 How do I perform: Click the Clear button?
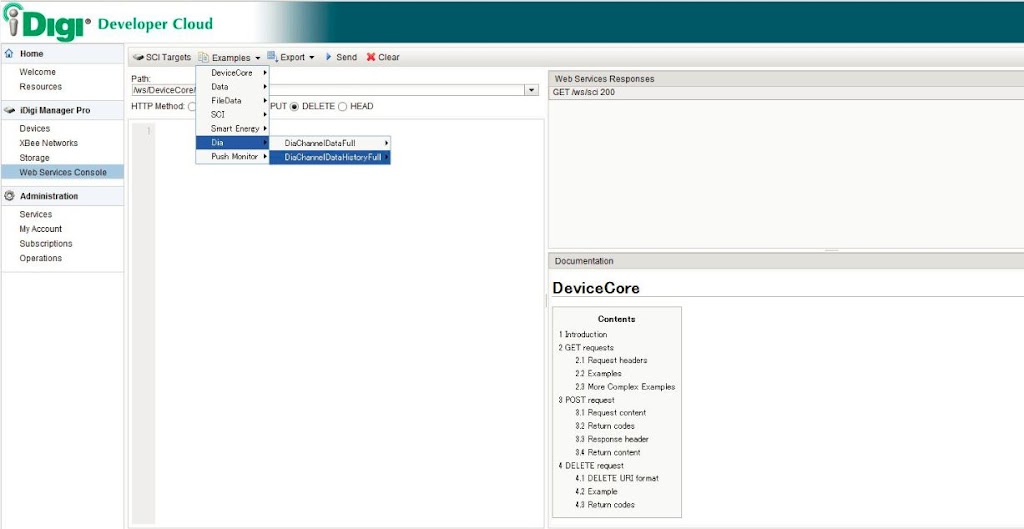pos(383,57)
